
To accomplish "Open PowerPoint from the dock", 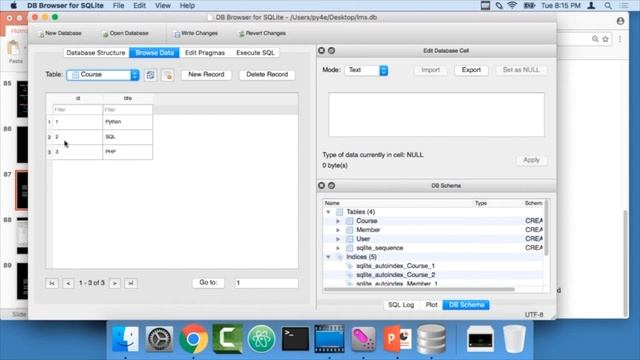I will click(x=397, y=339).
